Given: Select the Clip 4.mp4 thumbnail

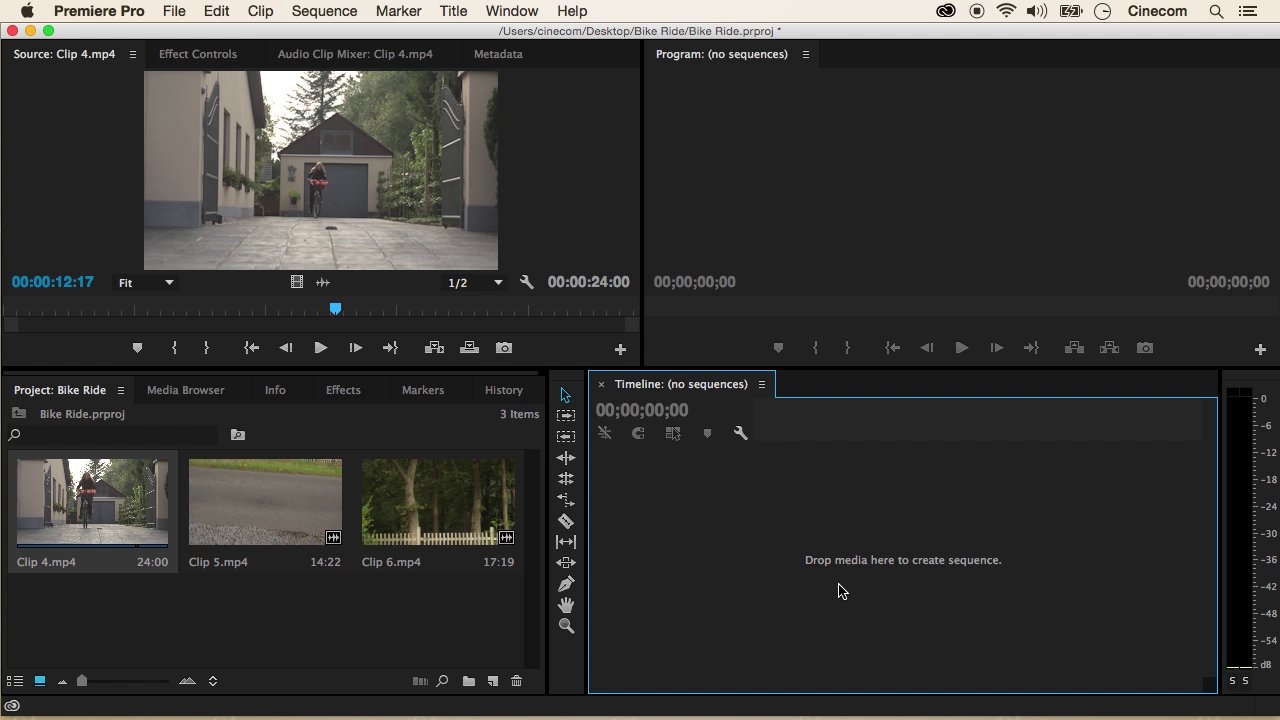Looking at the screenshot, I should [x=92, y=502].
